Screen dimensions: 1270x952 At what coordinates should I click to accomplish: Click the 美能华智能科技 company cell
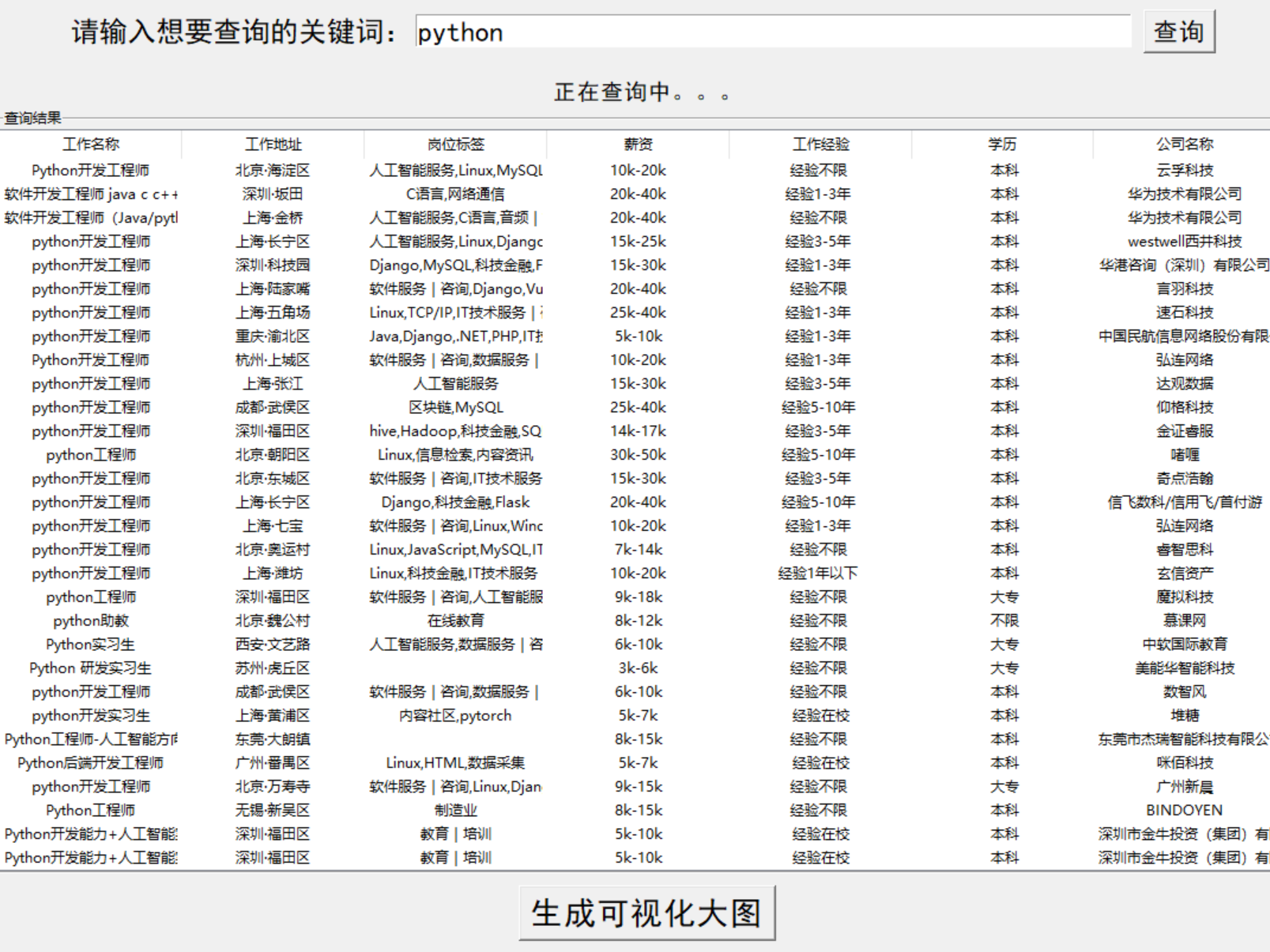[x=1184, y=668]
